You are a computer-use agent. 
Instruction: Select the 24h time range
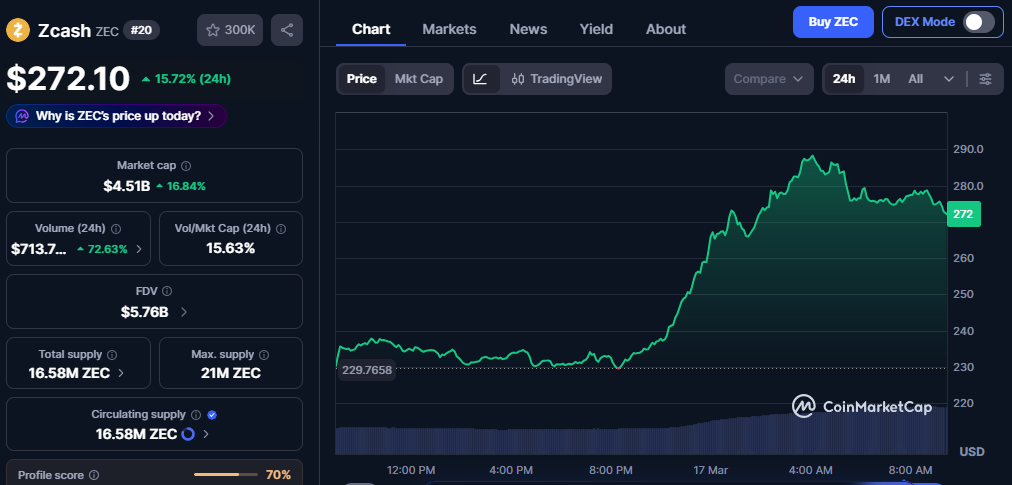pyautogui.click(x=844, y=79)
